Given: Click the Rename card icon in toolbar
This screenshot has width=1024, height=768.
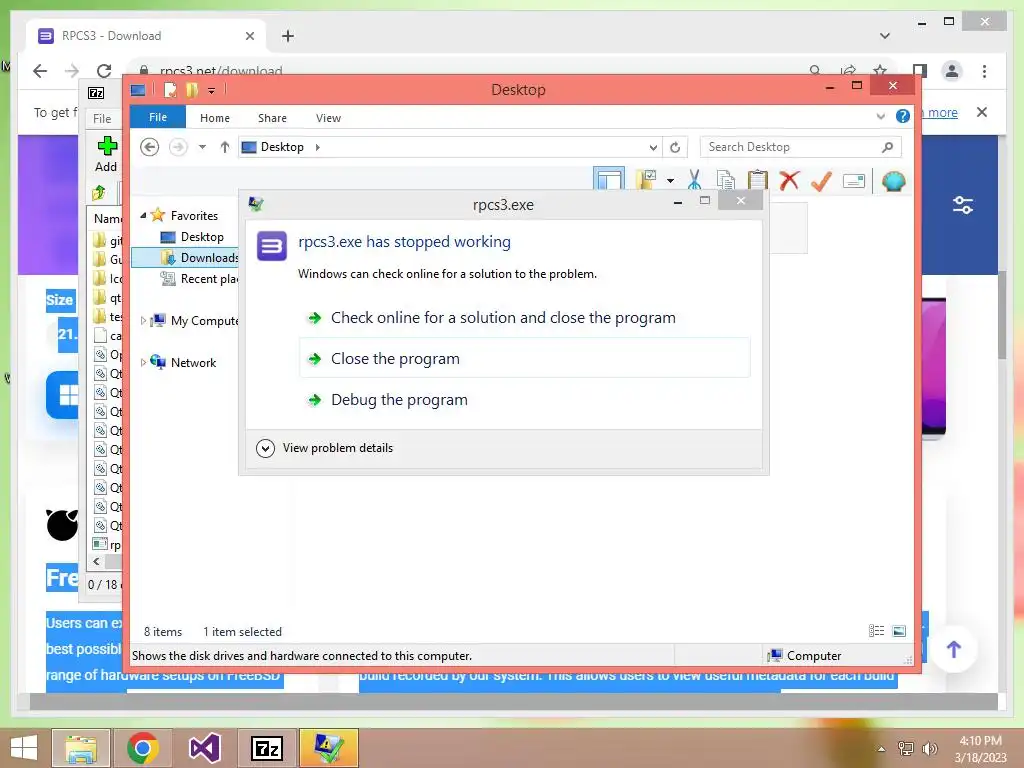Looking at the screenshot, I should tap(854, 181).
